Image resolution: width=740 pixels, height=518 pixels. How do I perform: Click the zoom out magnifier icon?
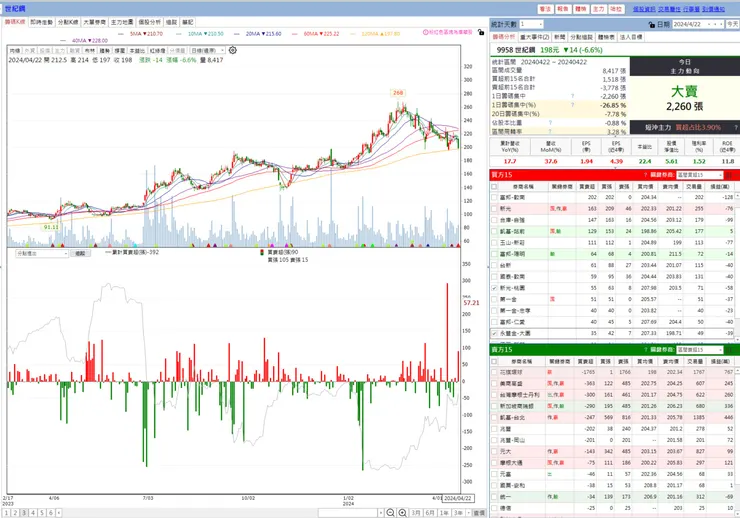(x=391, y=513)
